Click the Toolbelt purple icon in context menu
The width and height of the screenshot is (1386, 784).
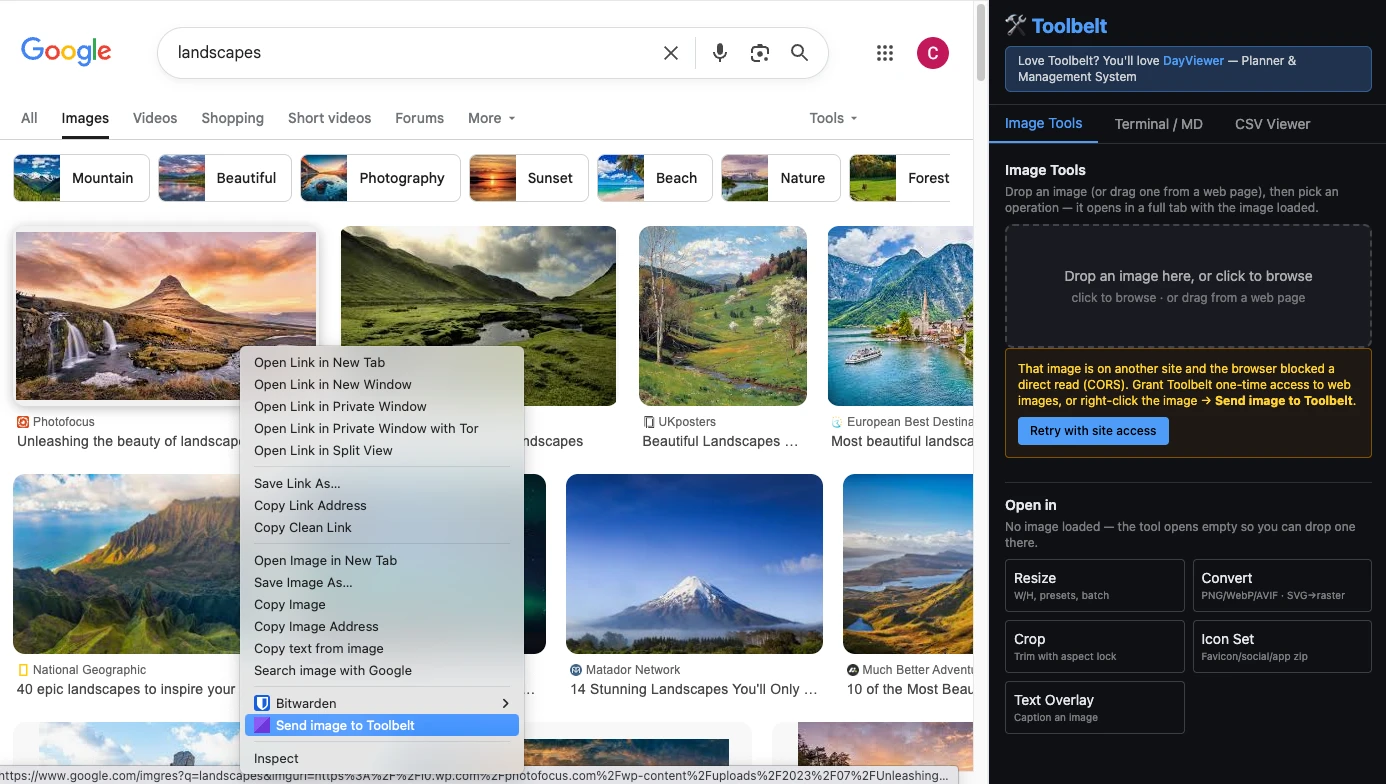coord(262,725)
